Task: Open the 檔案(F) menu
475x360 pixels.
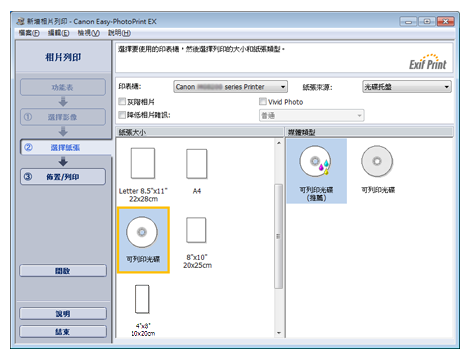Action: pyautogui.click(x=29, y=33)
